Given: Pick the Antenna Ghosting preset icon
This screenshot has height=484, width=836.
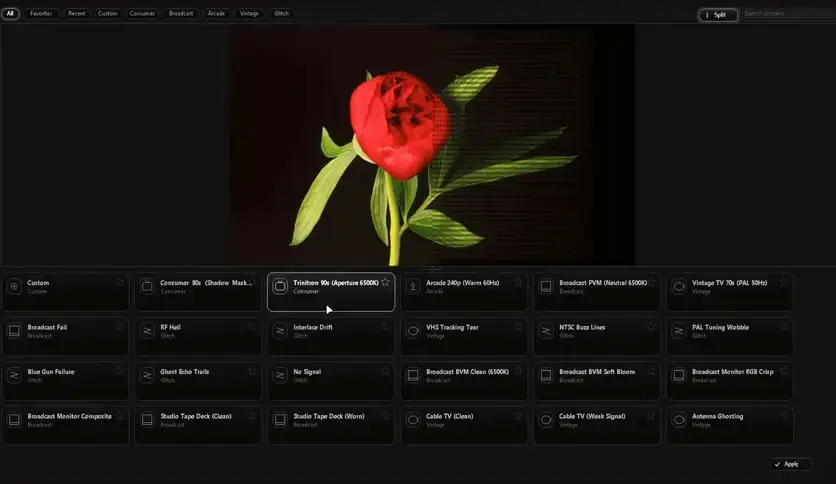Looking at the screenshot, I should (x=679, y=420).
